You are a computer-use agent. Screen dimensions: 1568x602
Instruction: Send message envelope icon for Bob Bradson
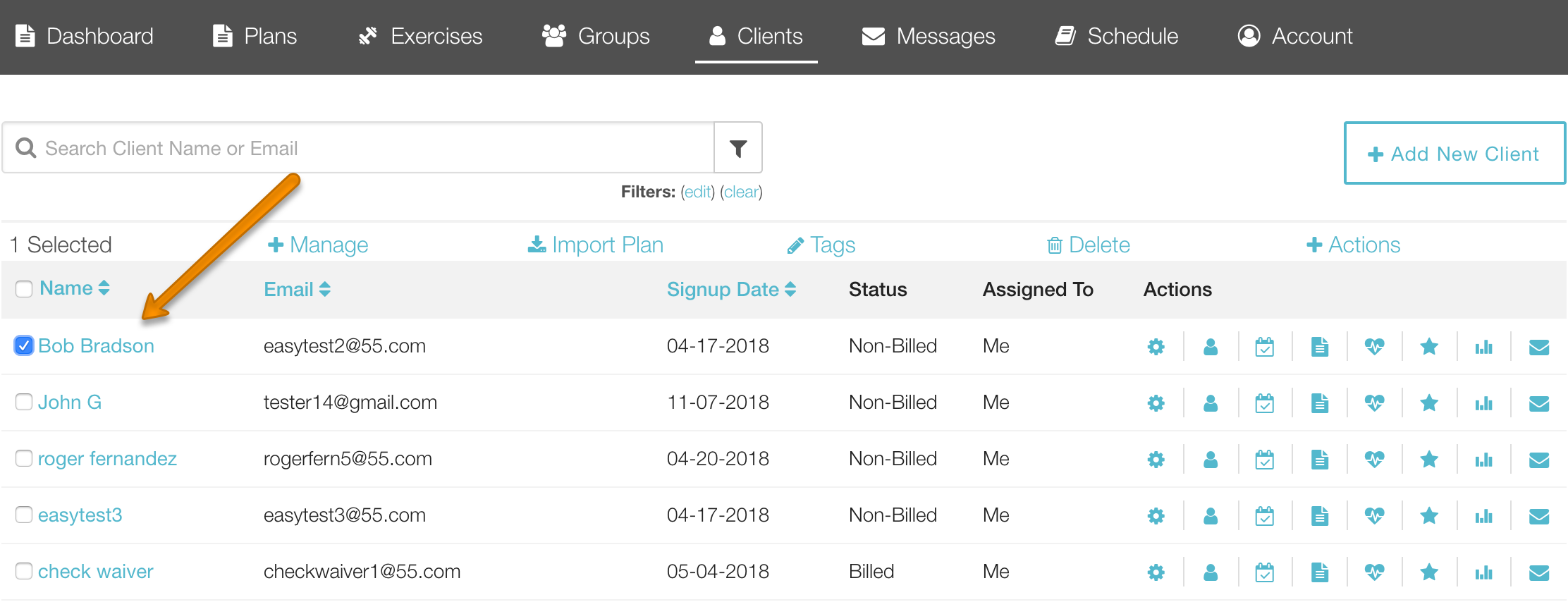(x=1539, y=347)
